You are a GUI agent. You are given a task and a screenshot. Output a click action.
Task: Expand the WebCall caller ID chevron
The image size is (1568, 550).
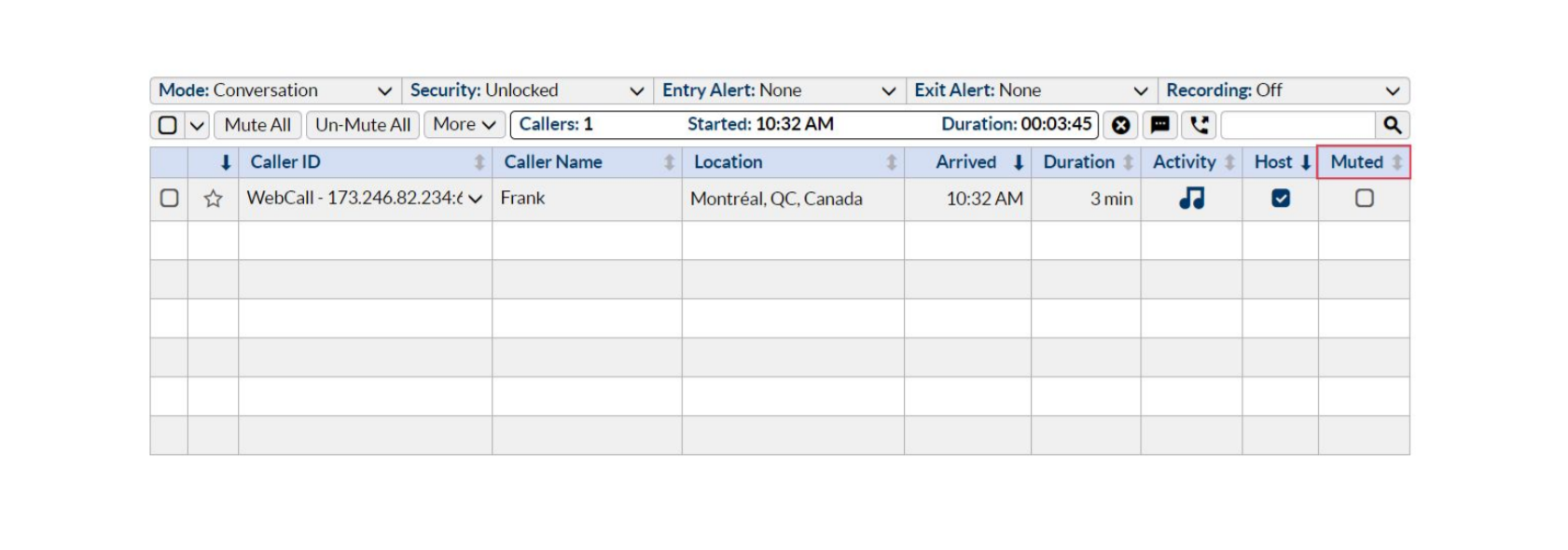point(476,199)
